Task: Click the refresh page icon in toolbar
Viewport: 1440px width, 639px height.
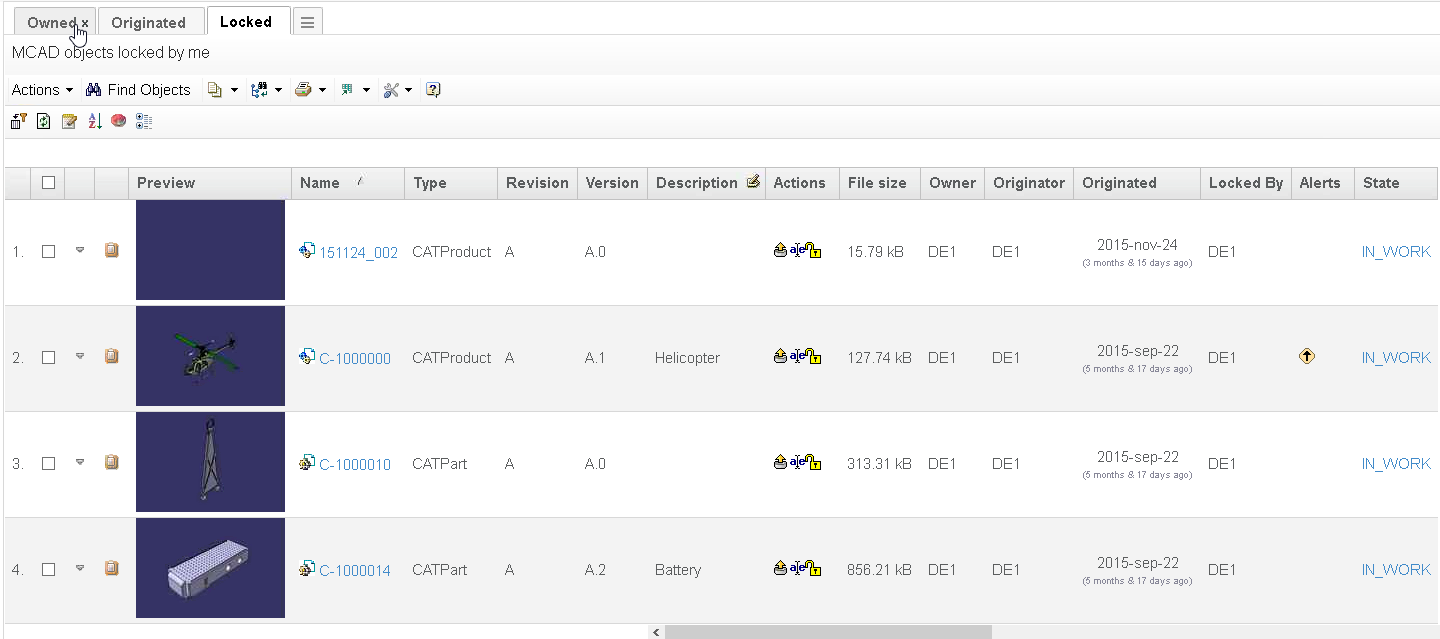Action: coord(43,121)
